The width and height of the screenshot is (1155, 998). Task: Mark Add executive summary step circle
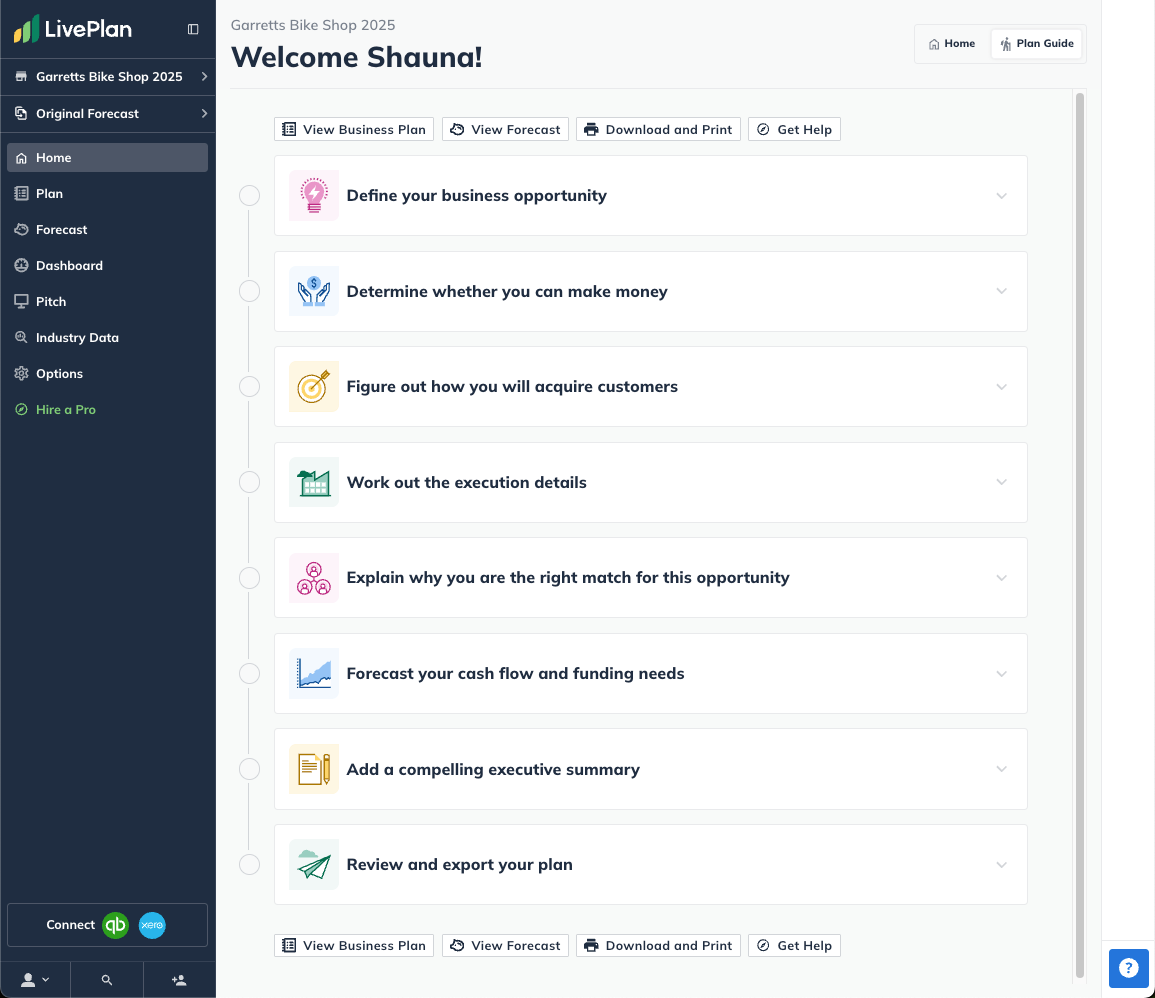(x=250, y=769)
